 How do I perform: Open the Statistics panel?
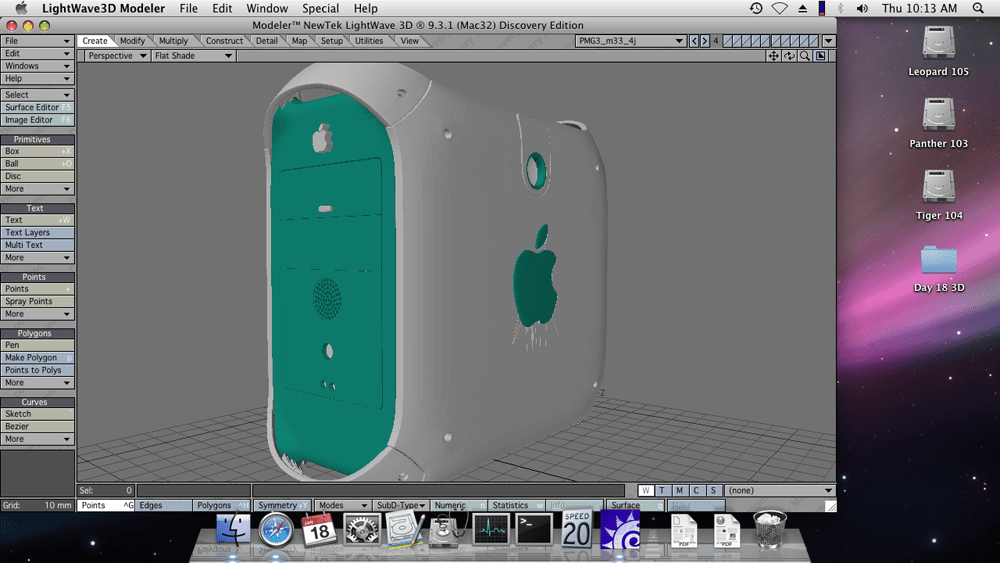point(516,505)
